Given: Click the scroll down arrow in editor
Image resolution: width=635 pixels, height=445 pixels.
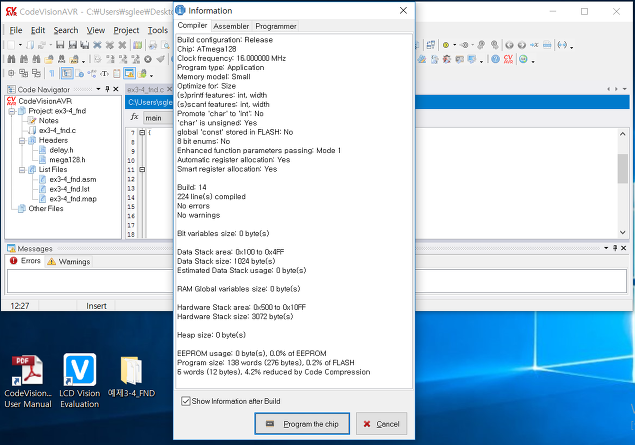Looking at the screenshot, I should coord(623,232).
